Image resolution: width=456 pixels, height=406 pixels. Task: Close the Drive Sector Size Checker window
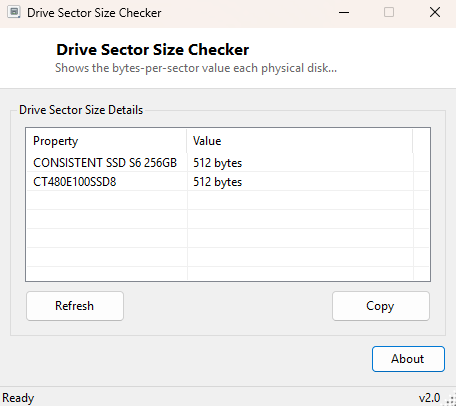(x=435, y=13)
